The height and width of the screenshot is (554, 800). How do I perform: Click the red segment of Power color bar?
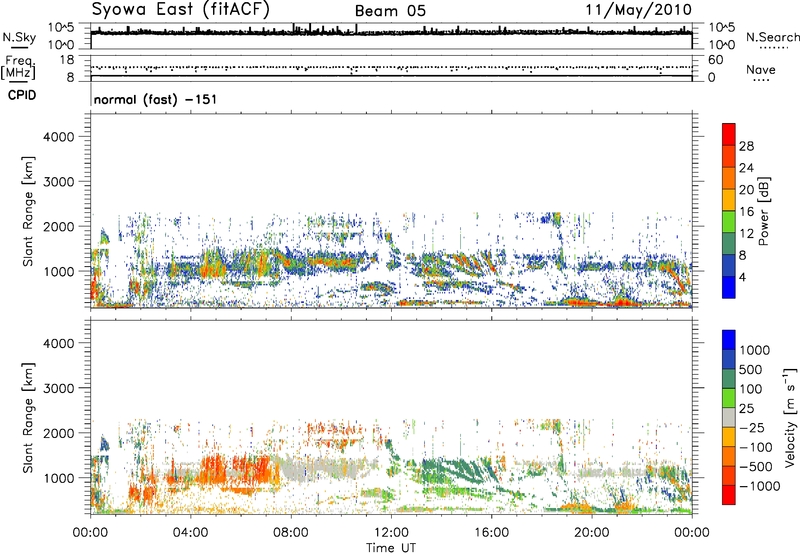click(x=729, y=135)
